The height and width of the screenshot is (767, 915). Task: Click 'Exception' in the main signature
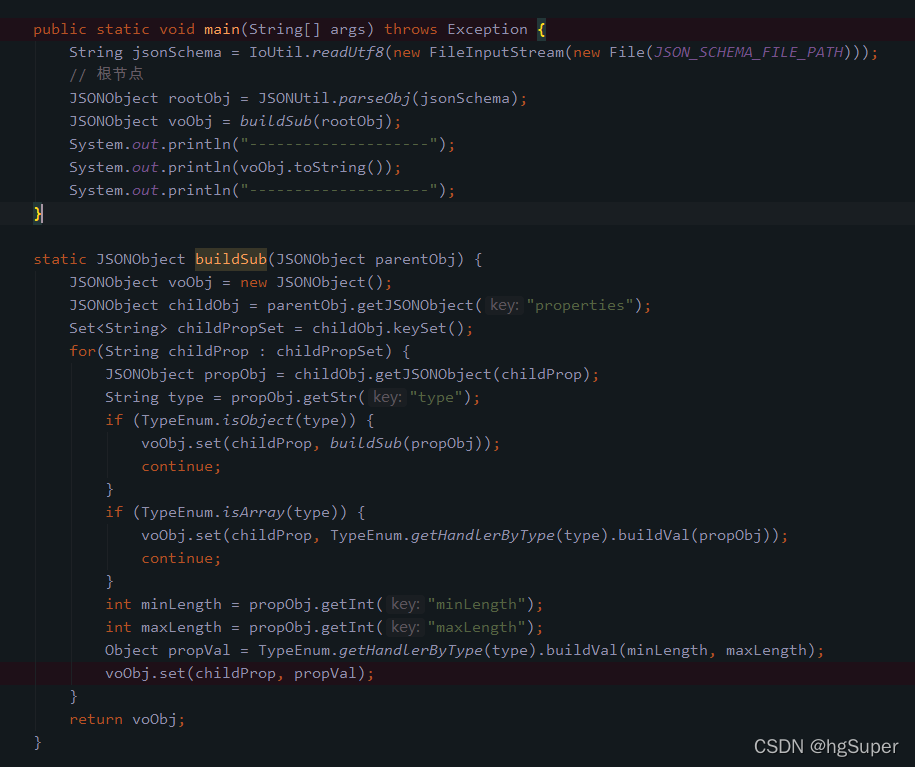(x=487, y=29)
